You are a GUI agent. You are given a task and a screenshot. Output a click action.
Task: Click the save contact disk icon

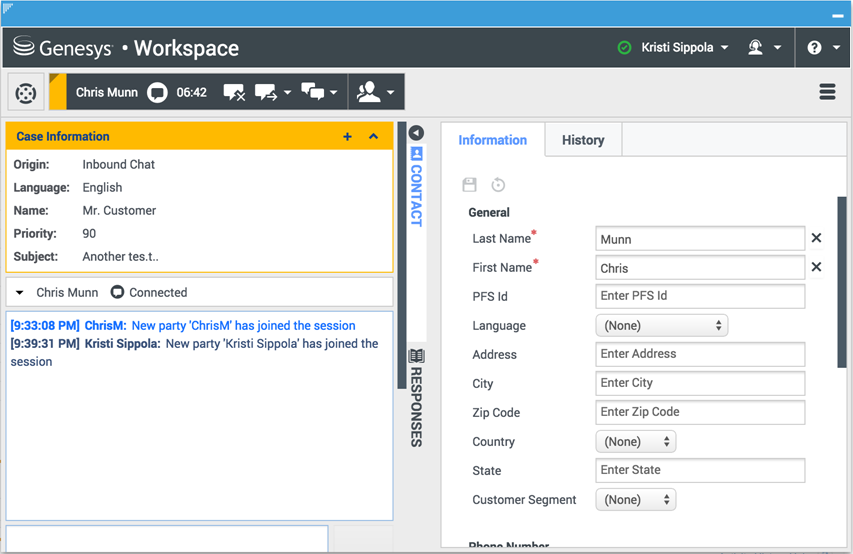tap(469, 185)
